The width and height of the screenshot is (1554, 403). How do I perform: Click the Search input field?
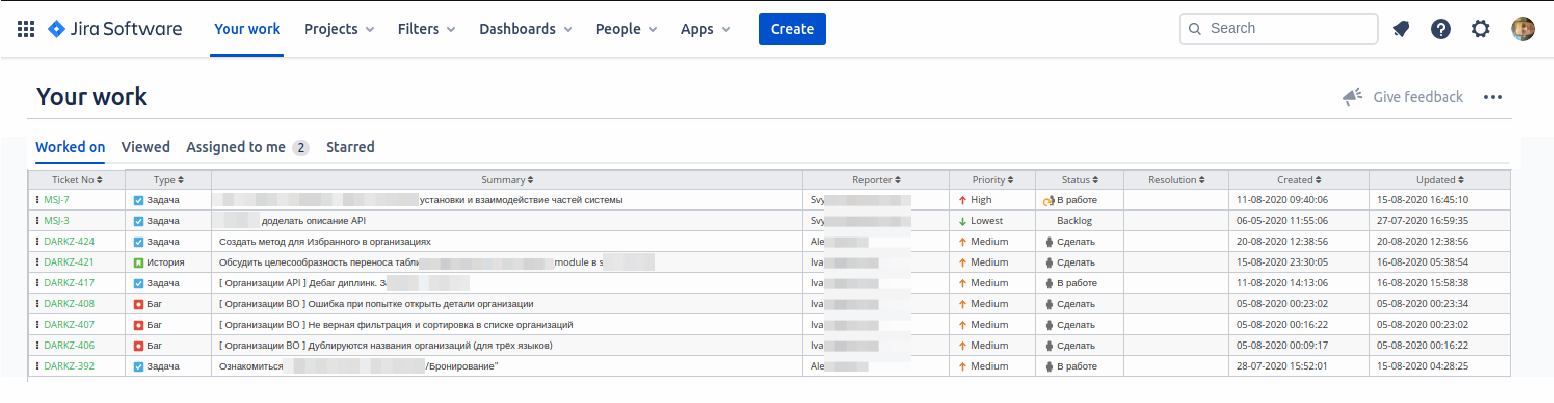[x=1279, y=29]
